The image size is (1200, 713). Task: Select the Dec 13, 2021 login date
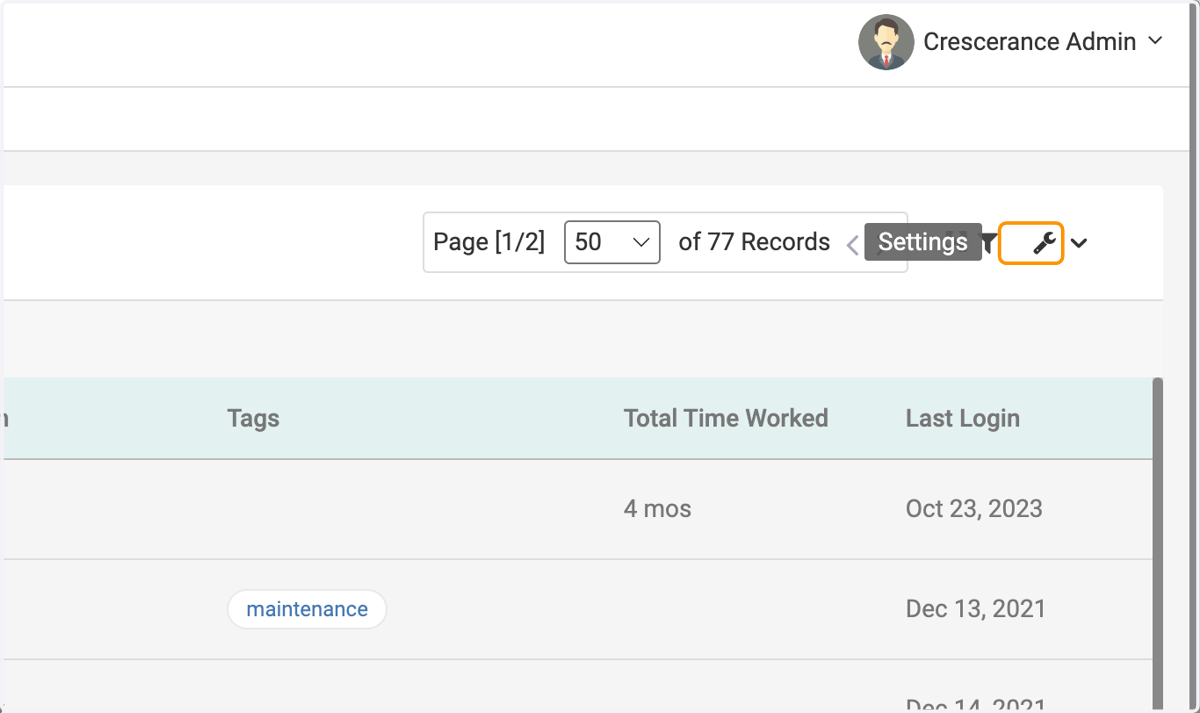pos(976,608)
